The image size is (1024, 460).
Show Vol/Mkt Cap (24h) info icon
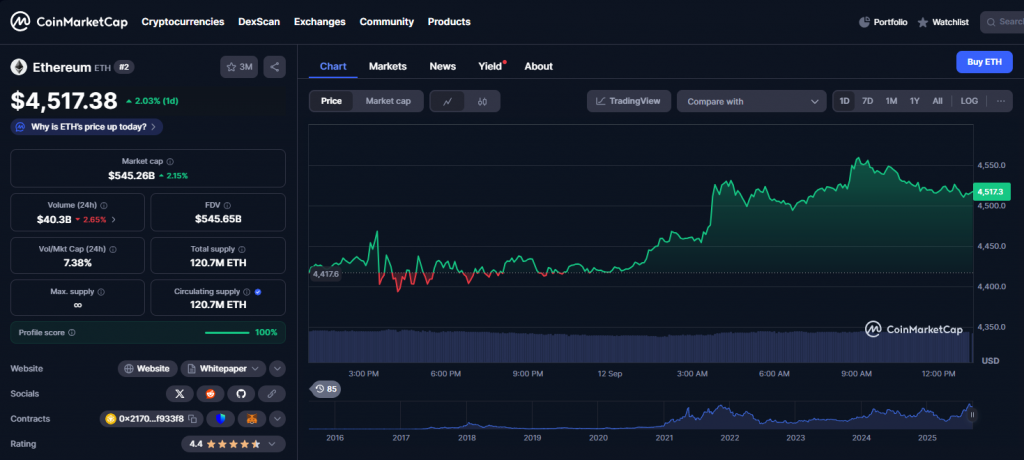pyautogui.click(x=113, y=250)
